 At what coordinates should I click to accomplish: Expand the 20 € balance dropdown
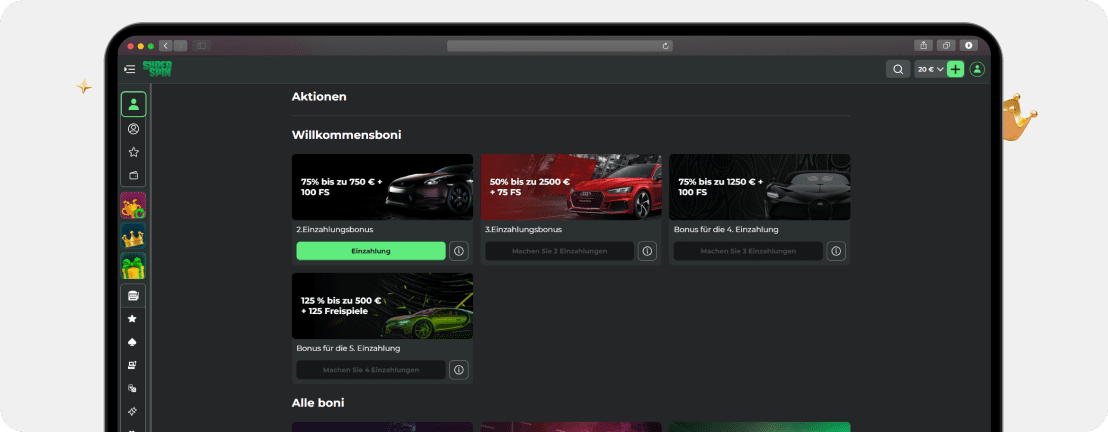click(x=931, y=69)
